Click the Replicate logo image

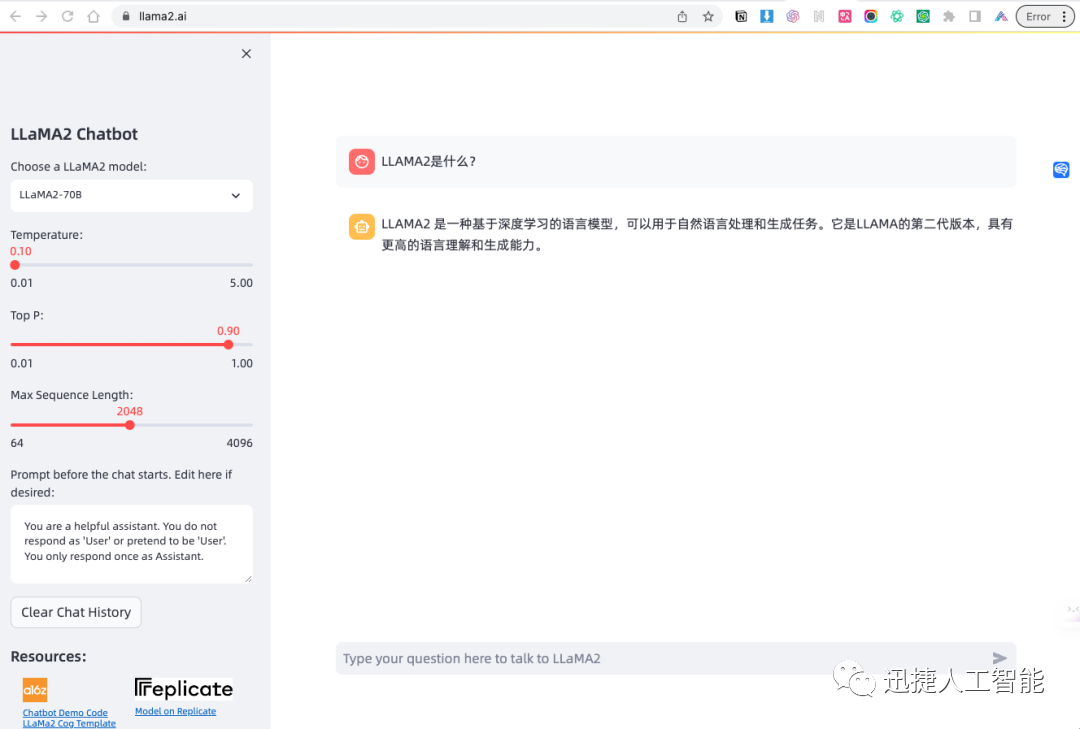[184, 689]
